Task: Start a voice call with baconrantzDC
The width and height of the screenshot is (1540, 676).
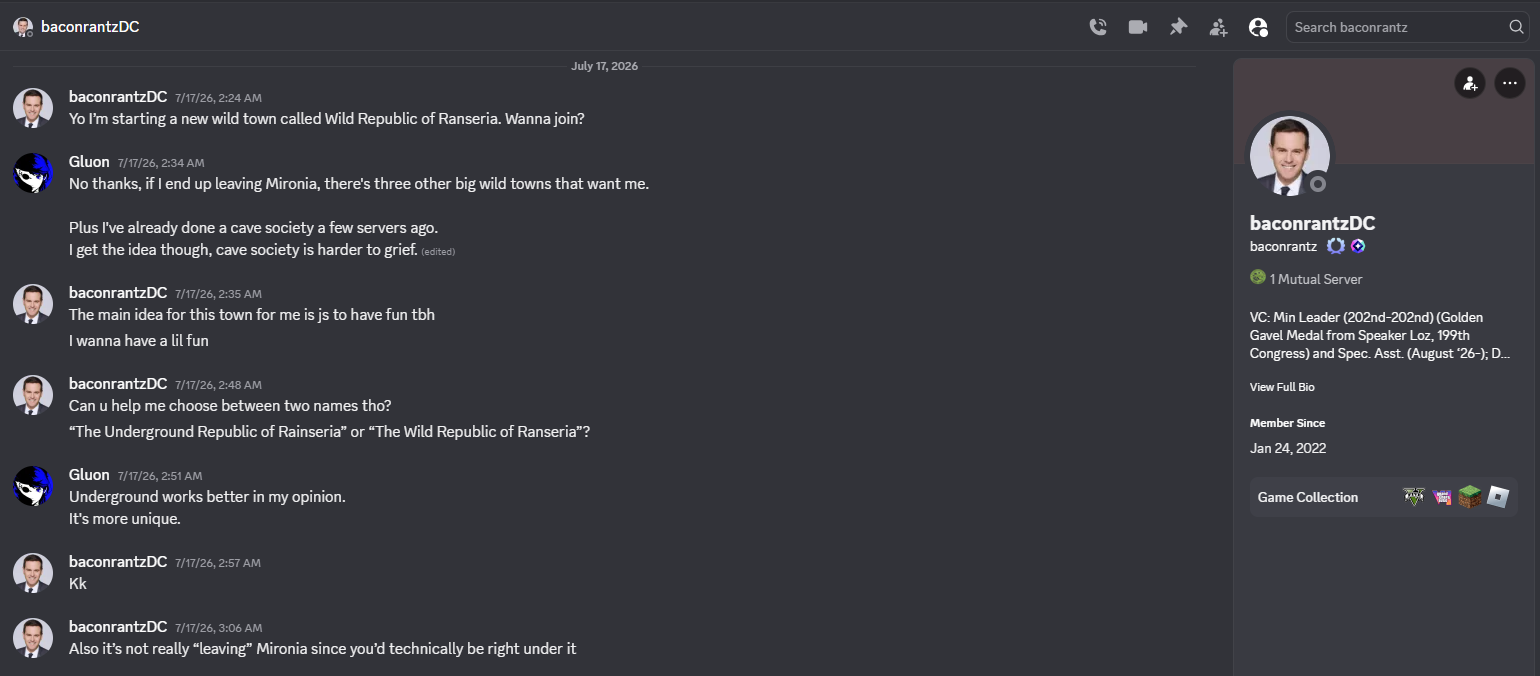Action: (1098, 27)
